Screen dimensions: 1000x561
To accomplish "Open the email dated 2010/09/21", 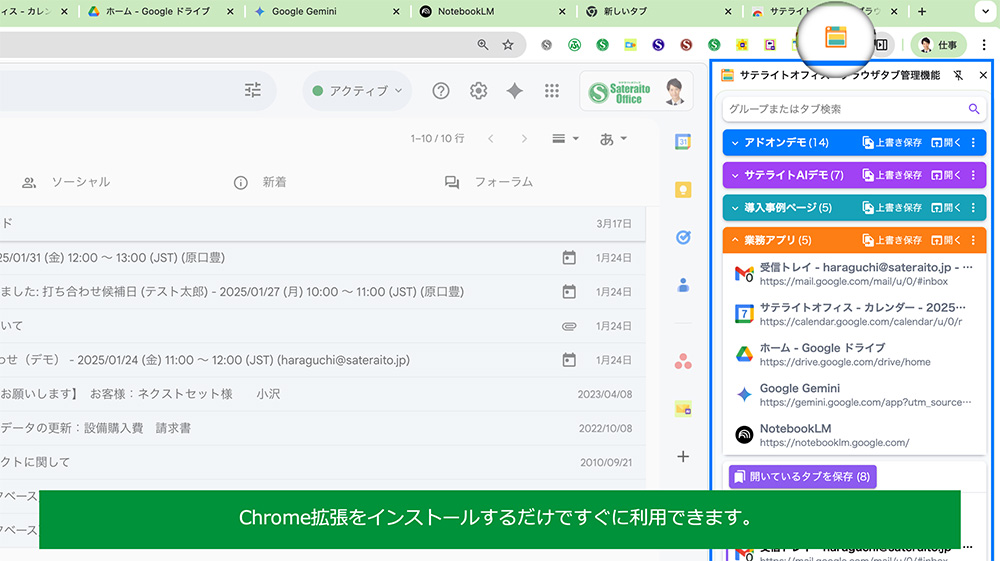I will [323, 462].
